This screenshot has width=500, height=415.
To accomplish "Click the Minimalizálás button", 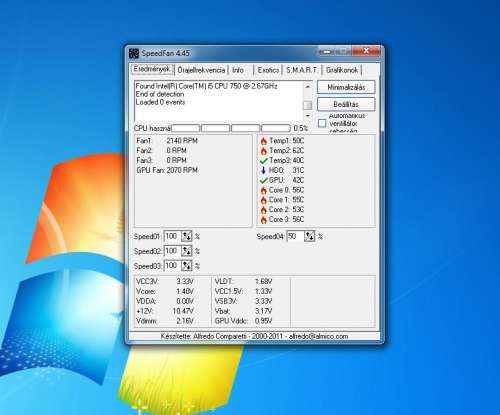I will 346,87.
